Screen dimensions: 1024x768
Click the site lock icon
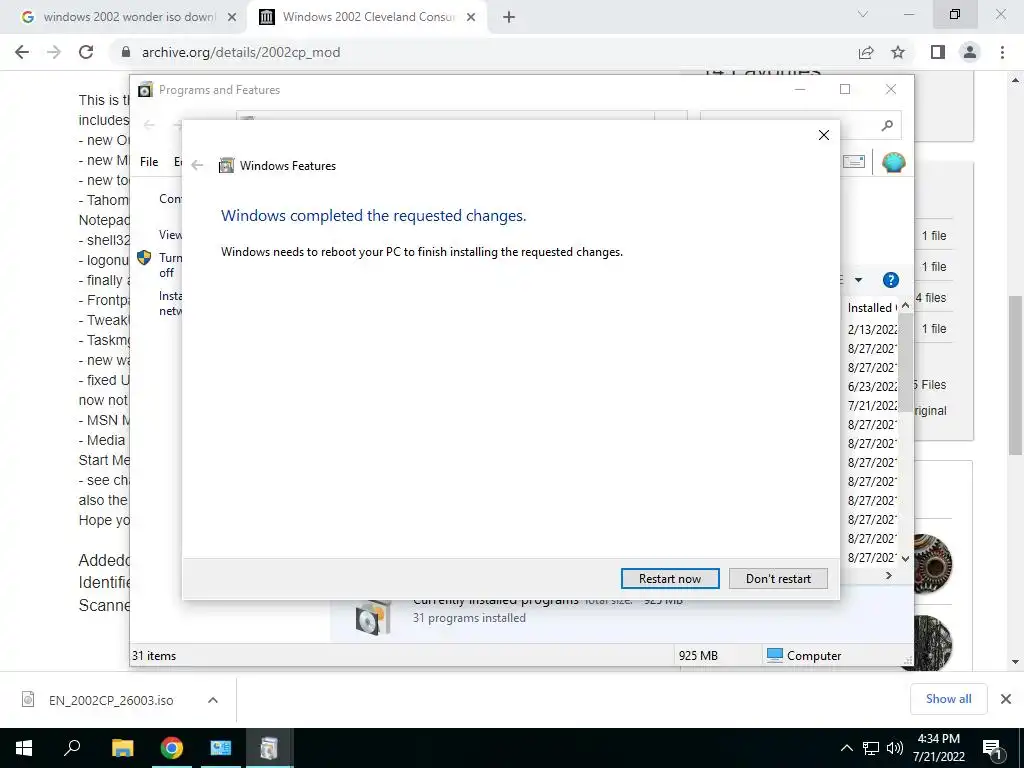(x=126, y=52)
